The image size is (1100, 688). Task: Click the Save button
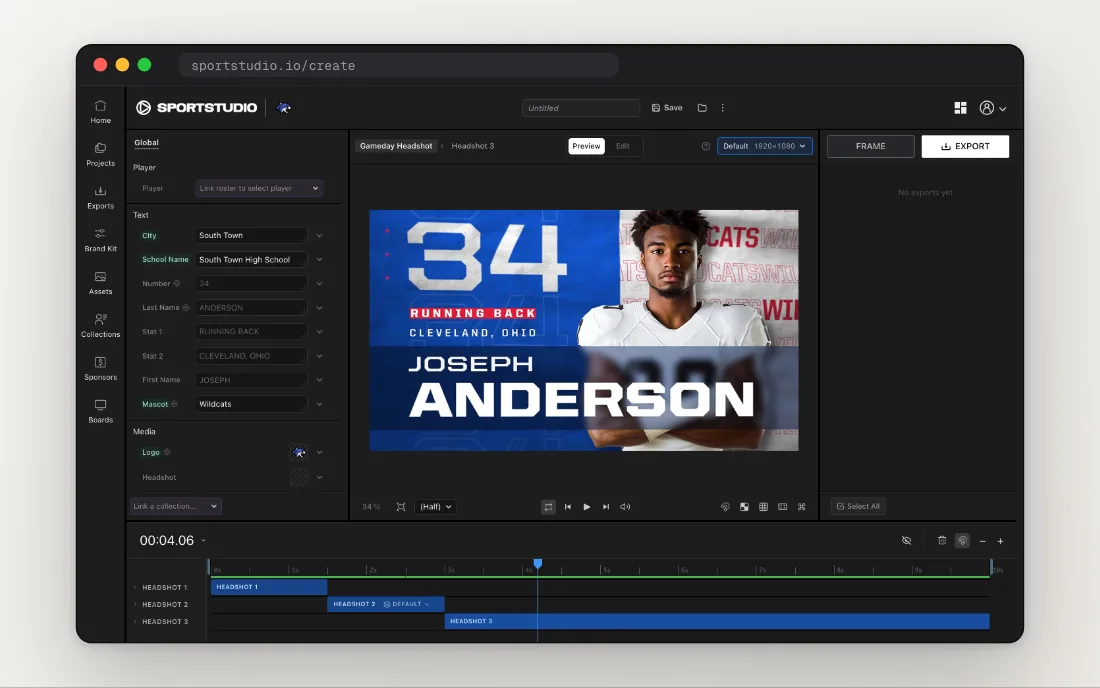tap(666, 108)
